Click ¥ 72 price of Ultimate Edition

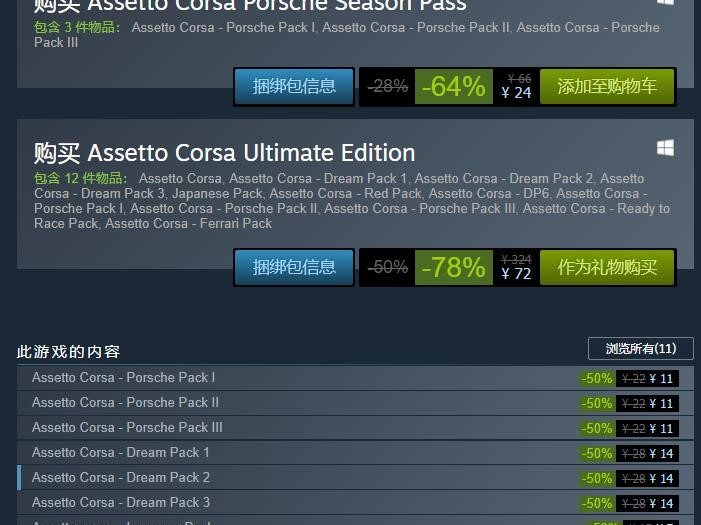516,274
